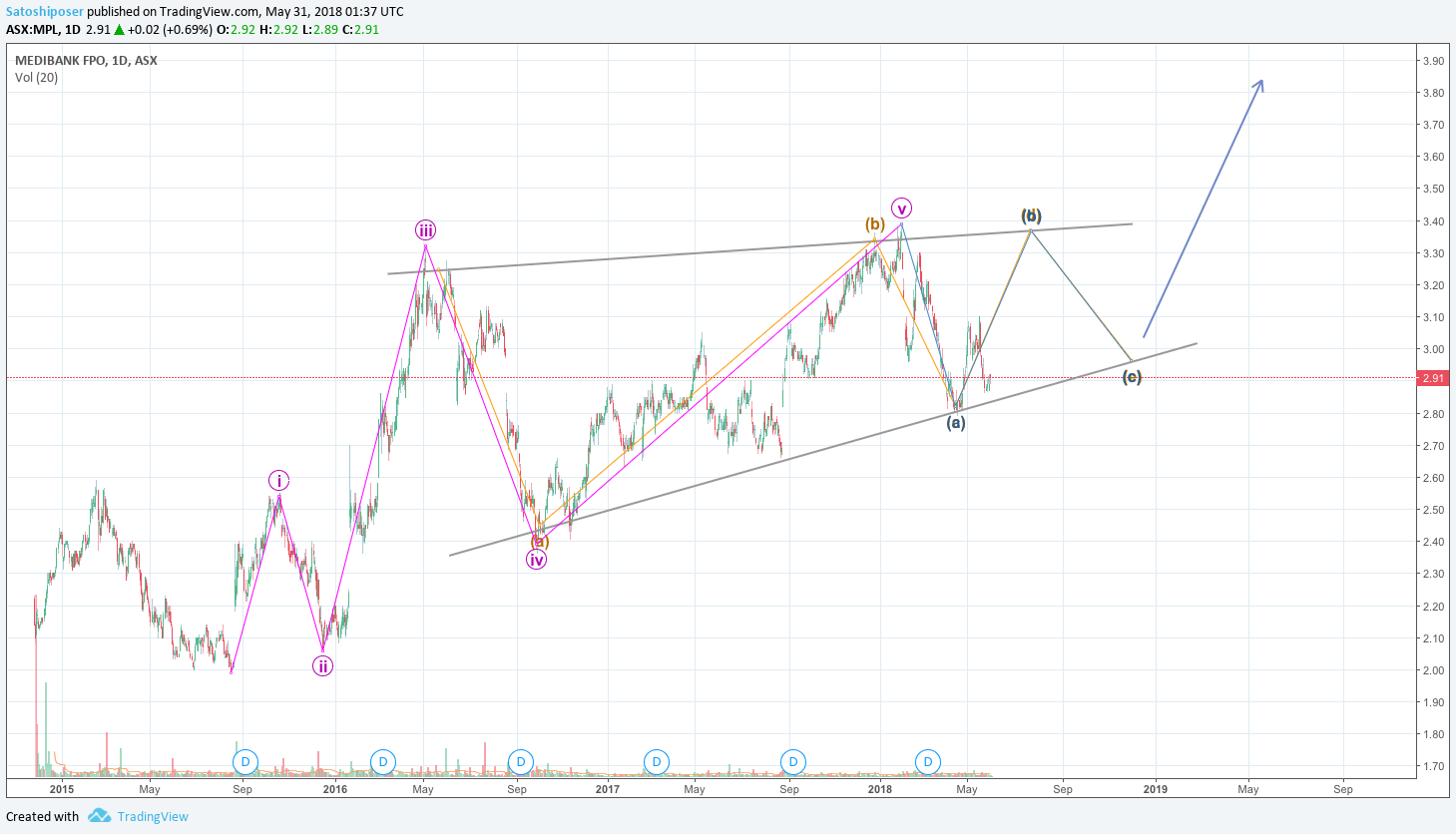Click the (e) wave label at projected low
The image size is (1456, 834).
1132,377
